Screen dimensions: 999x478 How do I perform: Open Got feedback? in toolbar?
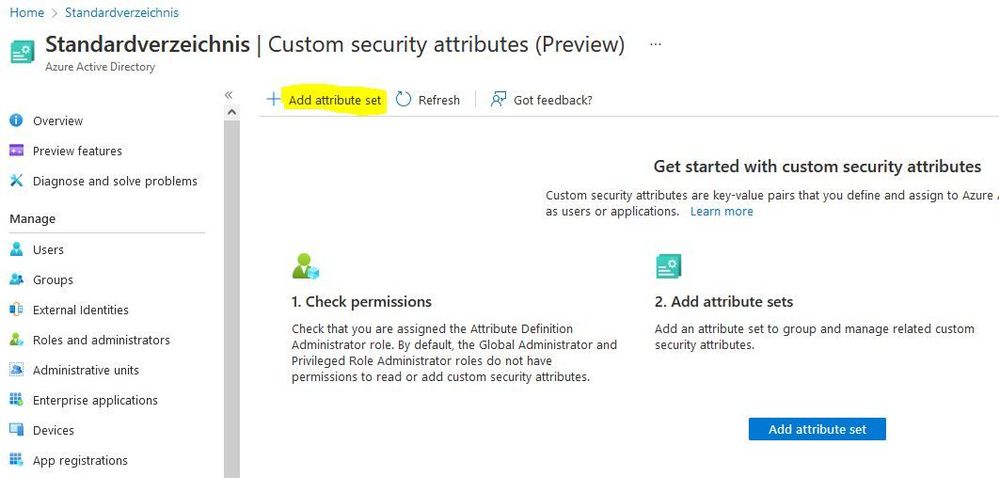click(542, 100)
